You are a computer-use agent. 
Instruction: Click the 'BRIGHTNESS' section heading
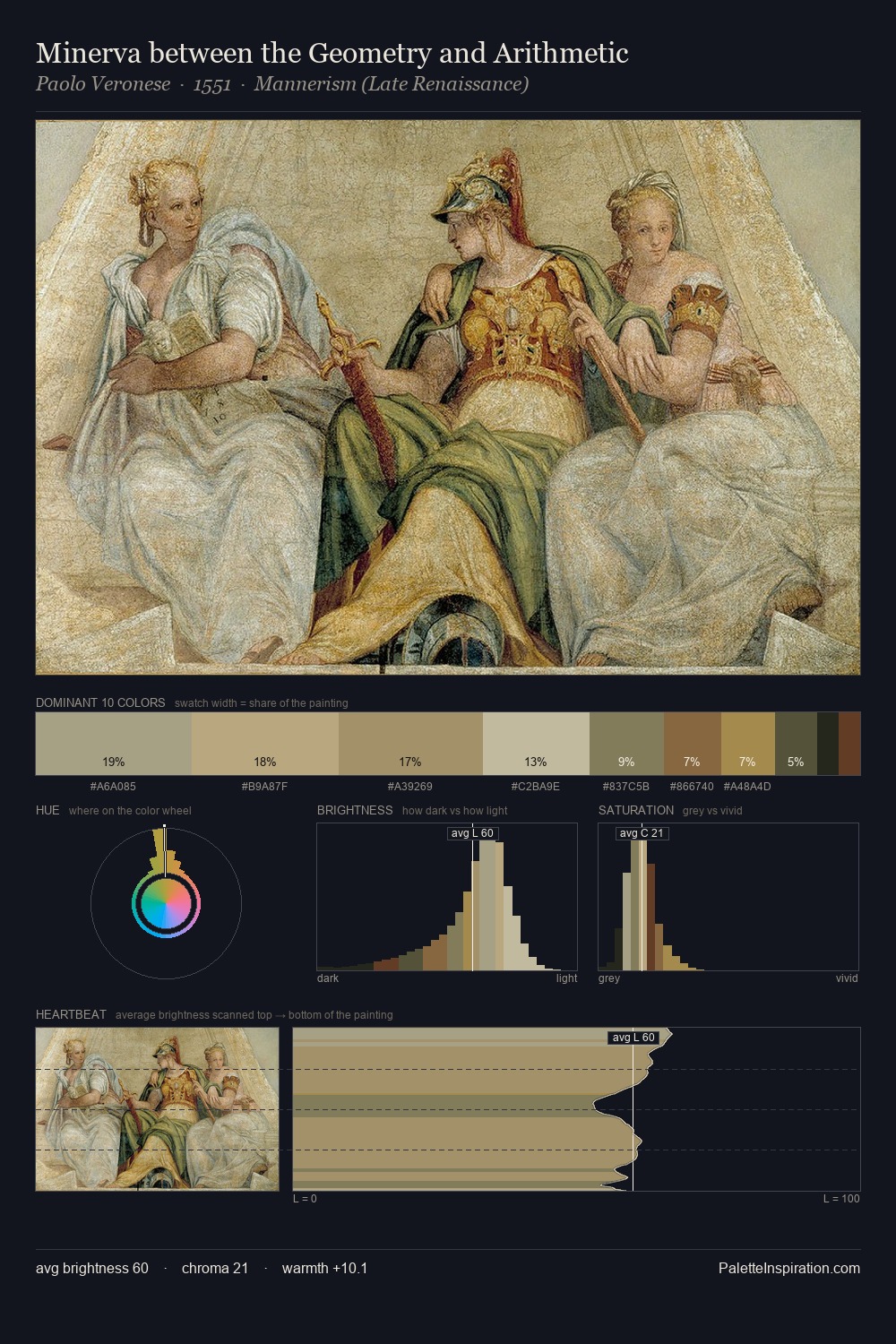click(355, 810)
